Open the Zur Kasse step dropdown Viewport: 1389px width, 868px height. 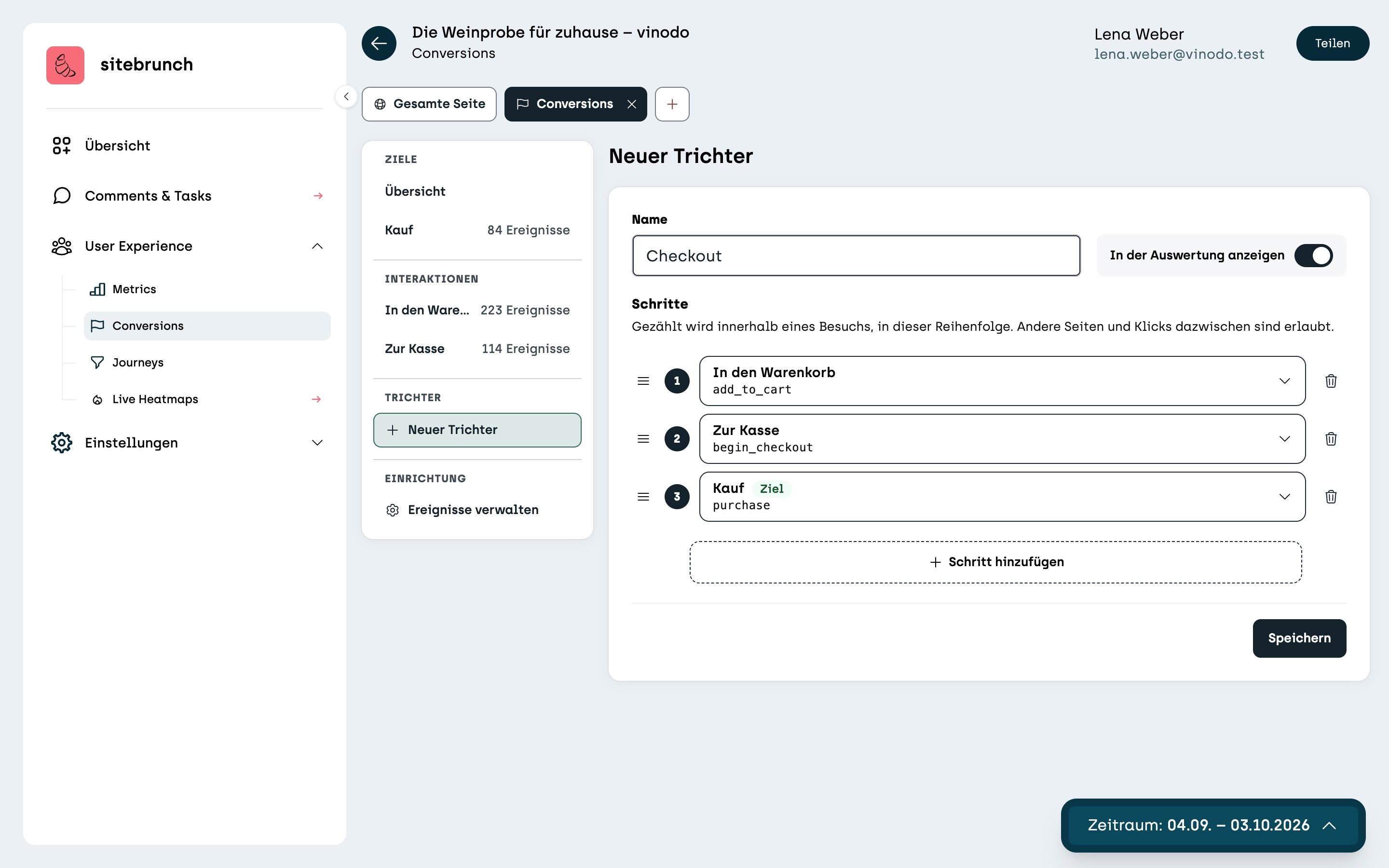tap(1002, 439)
